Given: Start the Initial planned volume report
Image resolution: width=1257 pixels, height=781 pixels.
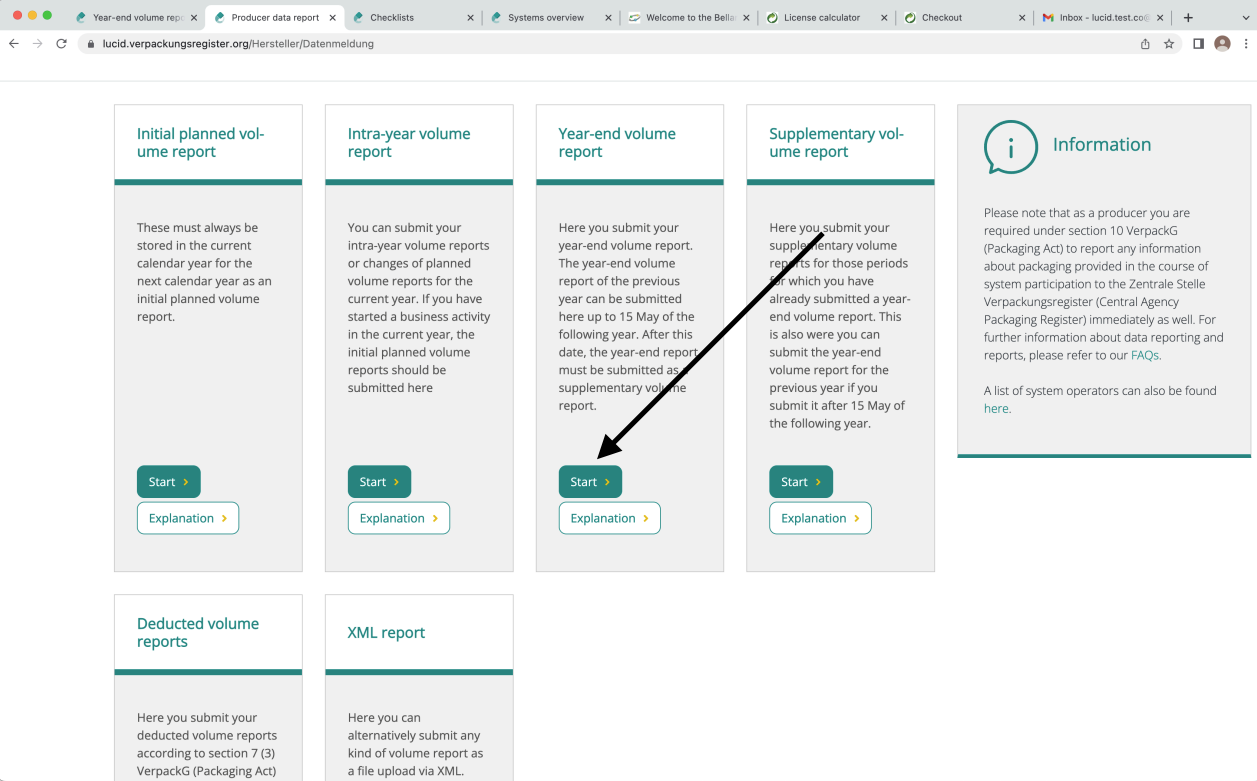Looking at the screenshot, I should [x=168, y=482].
